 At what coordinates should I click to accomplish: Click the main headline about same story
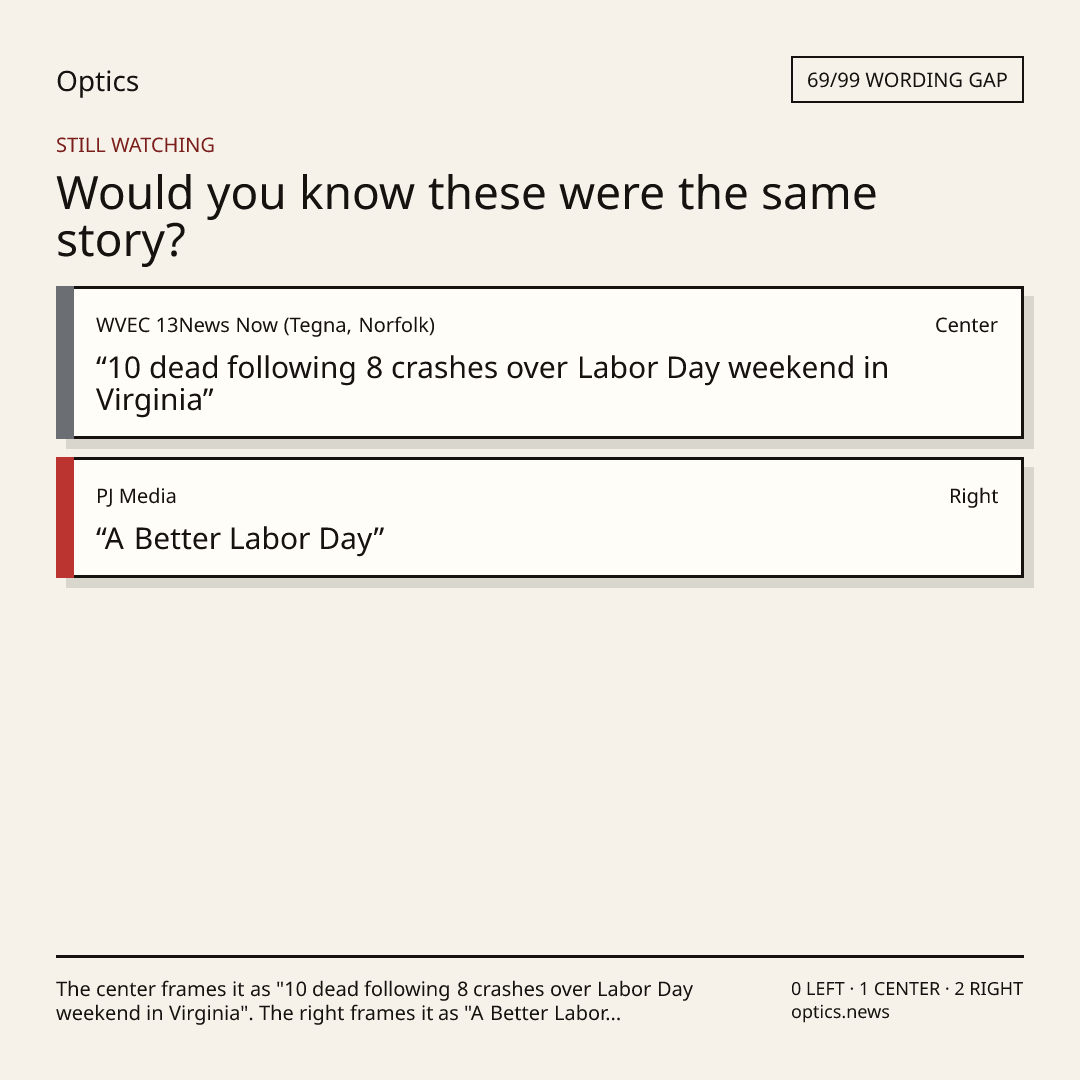467,216
